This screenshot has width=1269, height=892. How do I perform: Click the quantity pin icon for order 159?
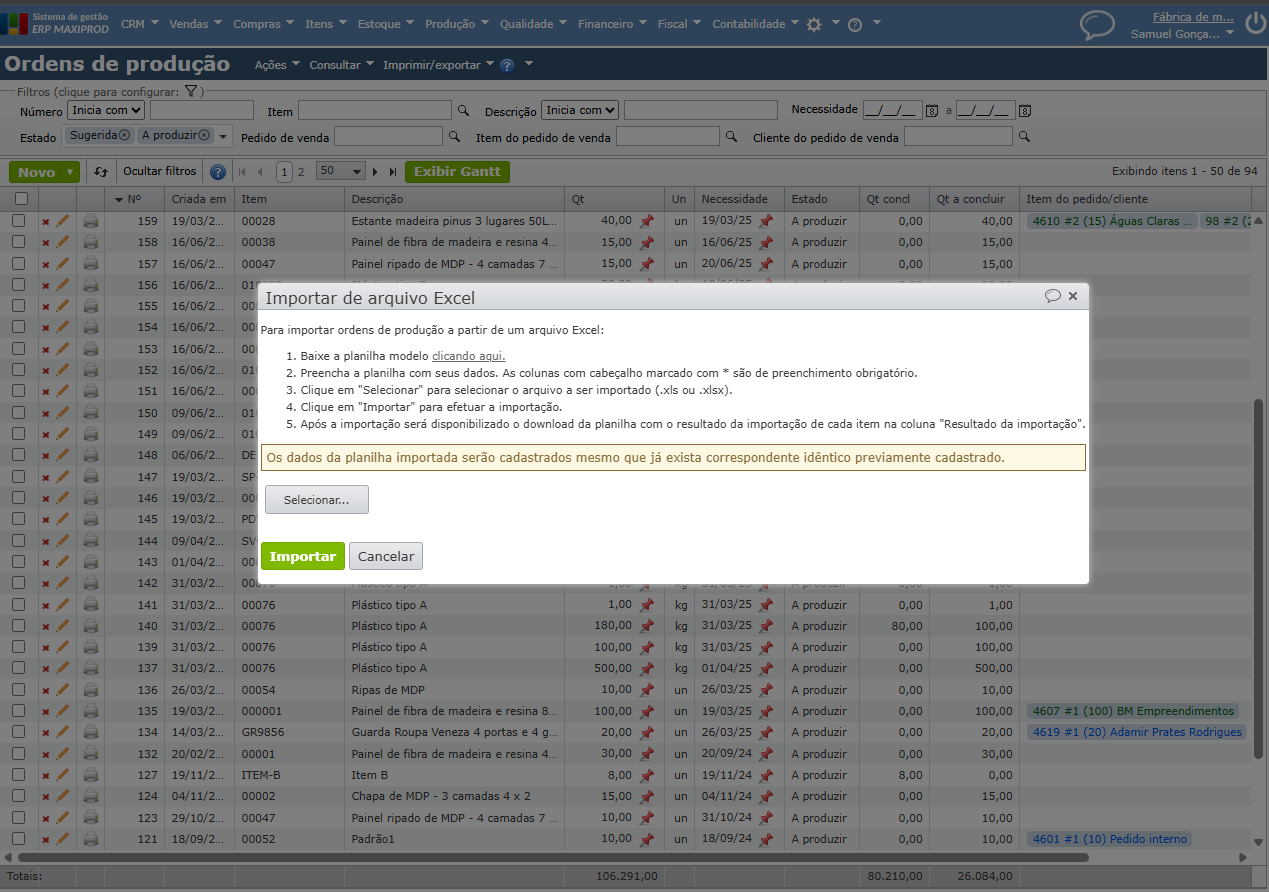click(647, 221)
